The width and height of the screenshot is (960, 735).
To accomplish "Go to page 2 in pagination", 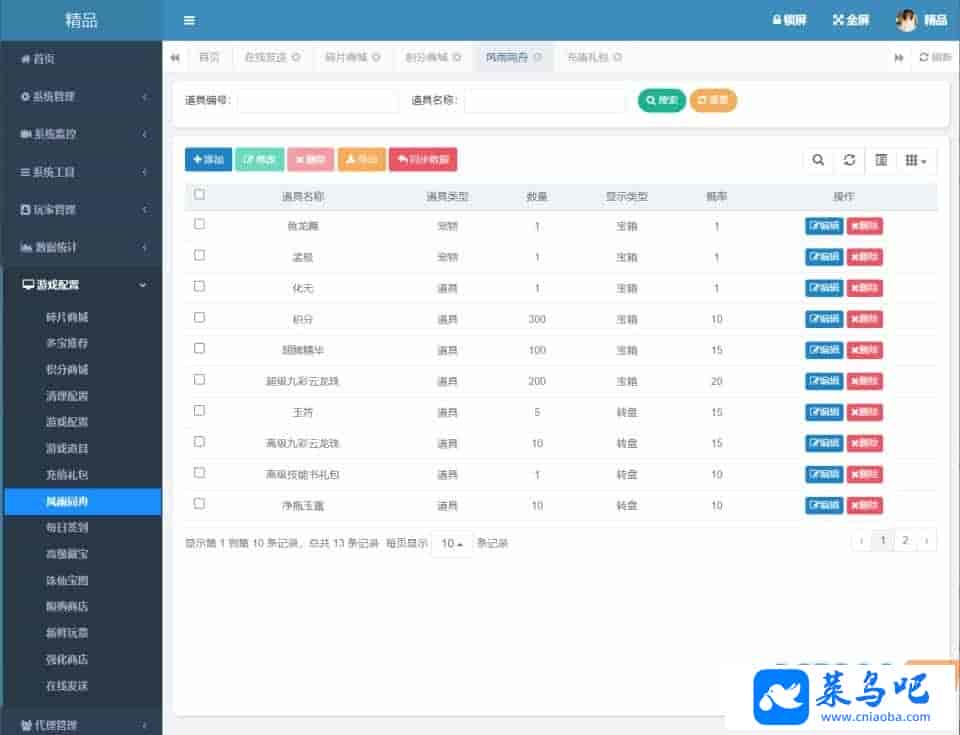I will [x=905, y=540].
